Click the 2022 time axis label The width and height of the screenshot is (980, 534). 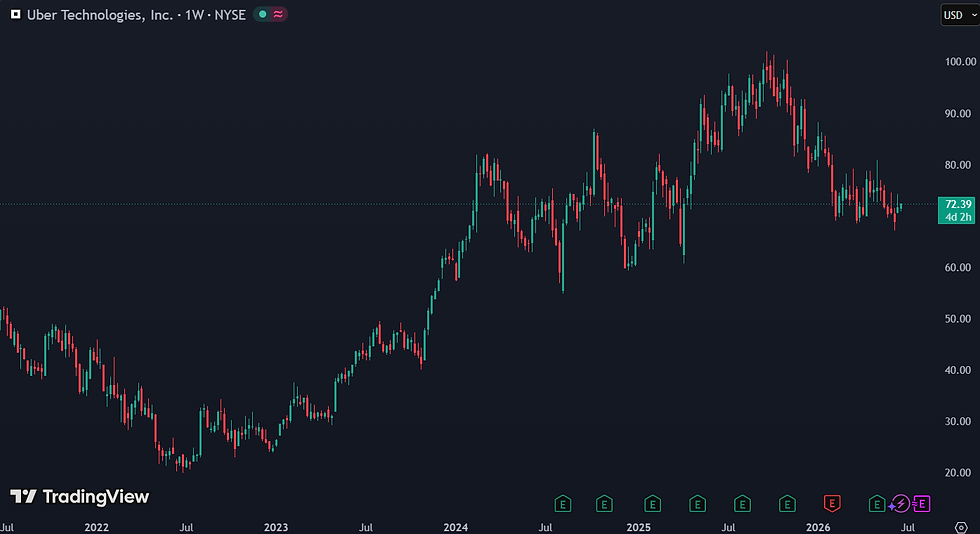pyautogui.click(x=96, y=527)
